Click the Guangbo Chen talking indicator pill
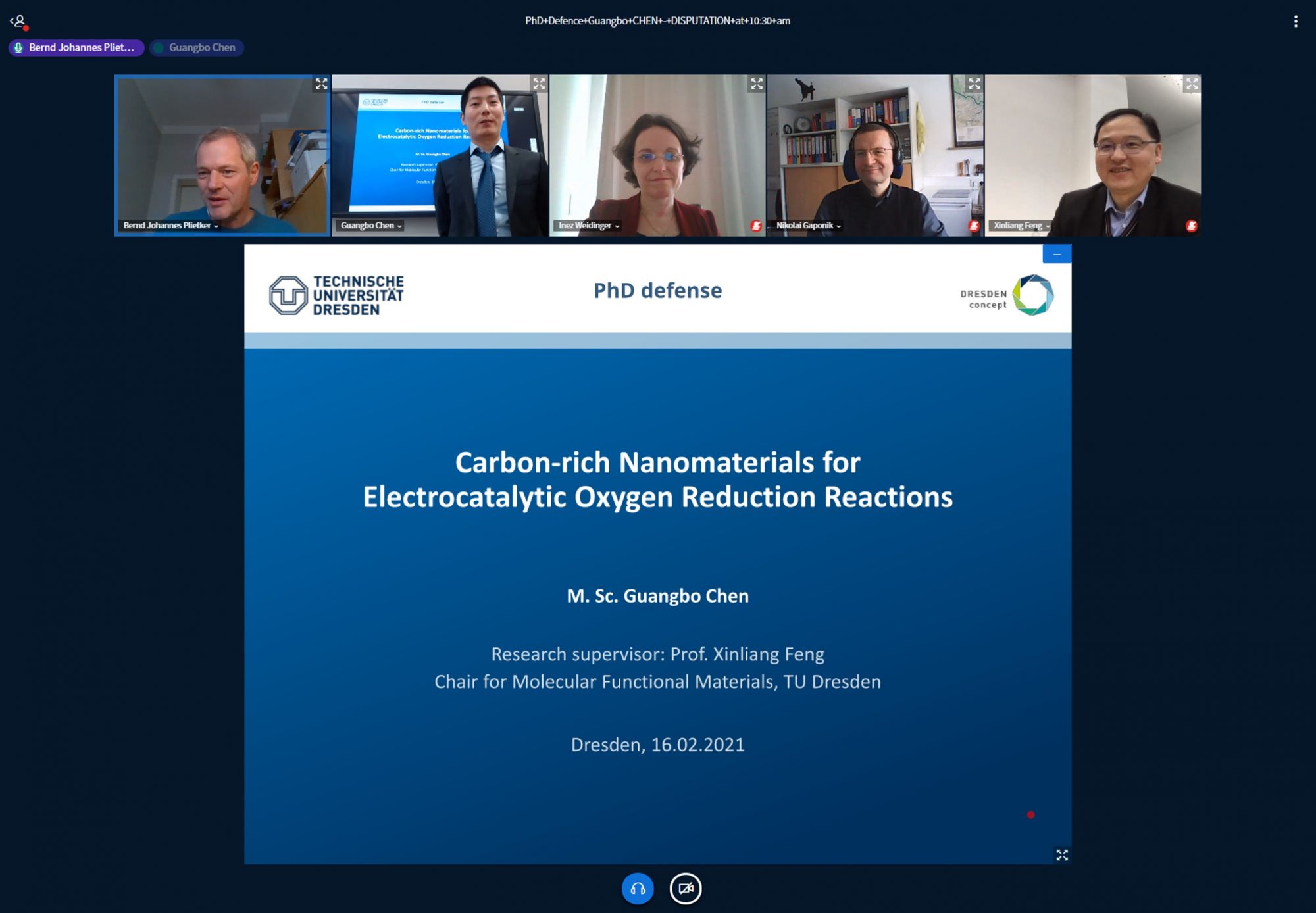Viewport: 1316px width, 913px height. (197, 48)
